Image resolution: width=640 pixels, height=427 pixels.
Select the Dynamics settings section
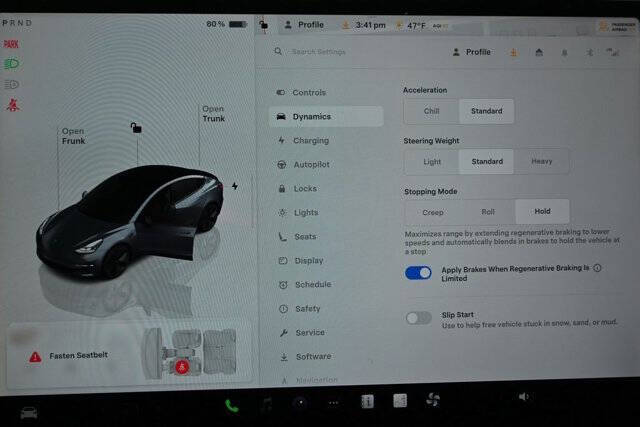point(326,117)
